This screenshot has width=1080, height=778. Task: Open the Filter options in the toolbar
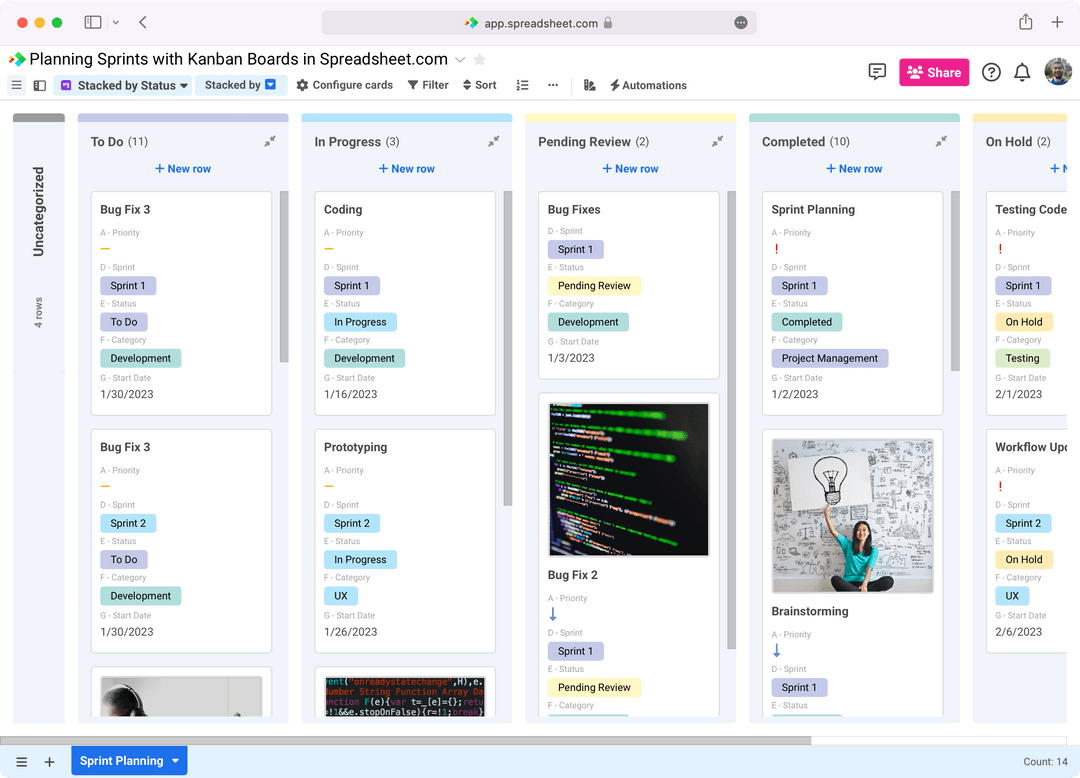[428, 85]
